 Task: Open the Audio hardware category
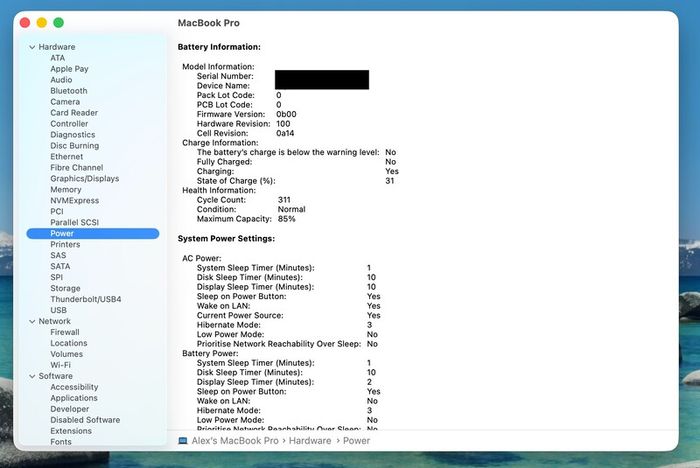(61, 80)
